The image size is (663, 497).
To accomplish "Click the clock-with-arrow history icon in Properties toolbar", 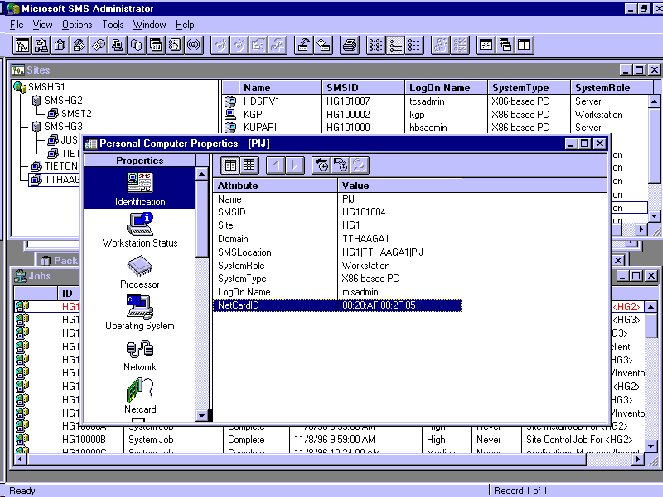I will pyautogui.click(x=322, y=165).
